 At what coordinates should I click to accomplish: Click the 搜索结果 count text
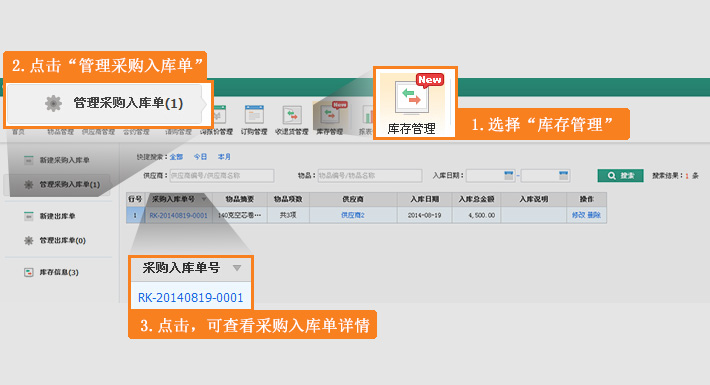tap(676, 175)
